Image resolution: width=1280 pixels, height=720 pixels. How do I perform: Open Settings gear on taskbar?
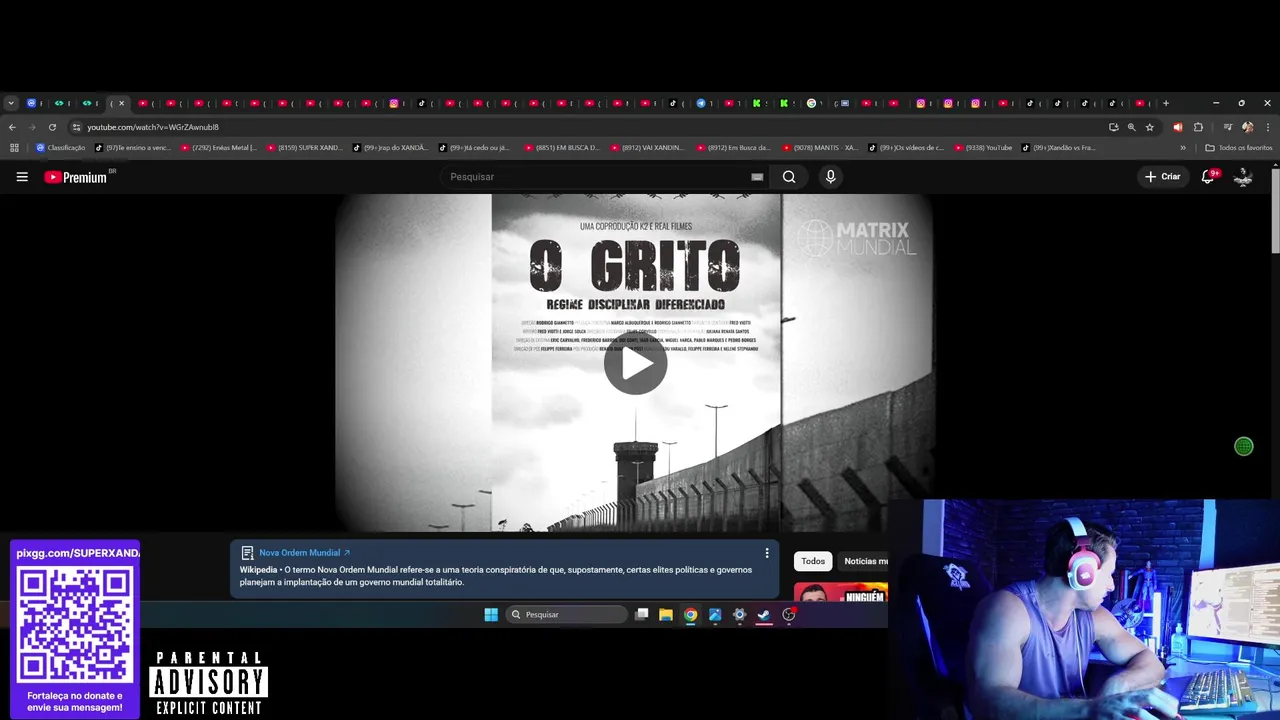pos(740,615)
